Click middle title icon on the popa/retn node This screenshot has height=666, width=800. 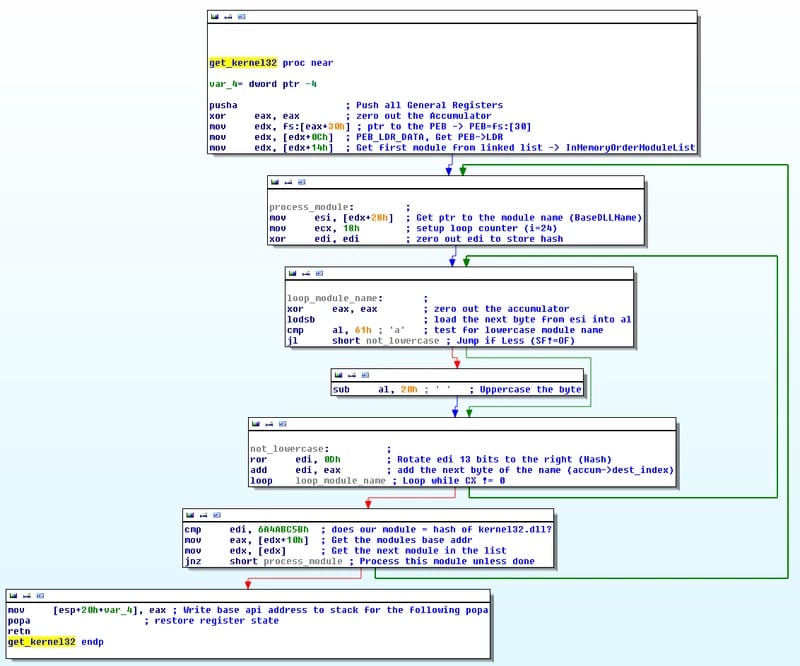point(26,594)
